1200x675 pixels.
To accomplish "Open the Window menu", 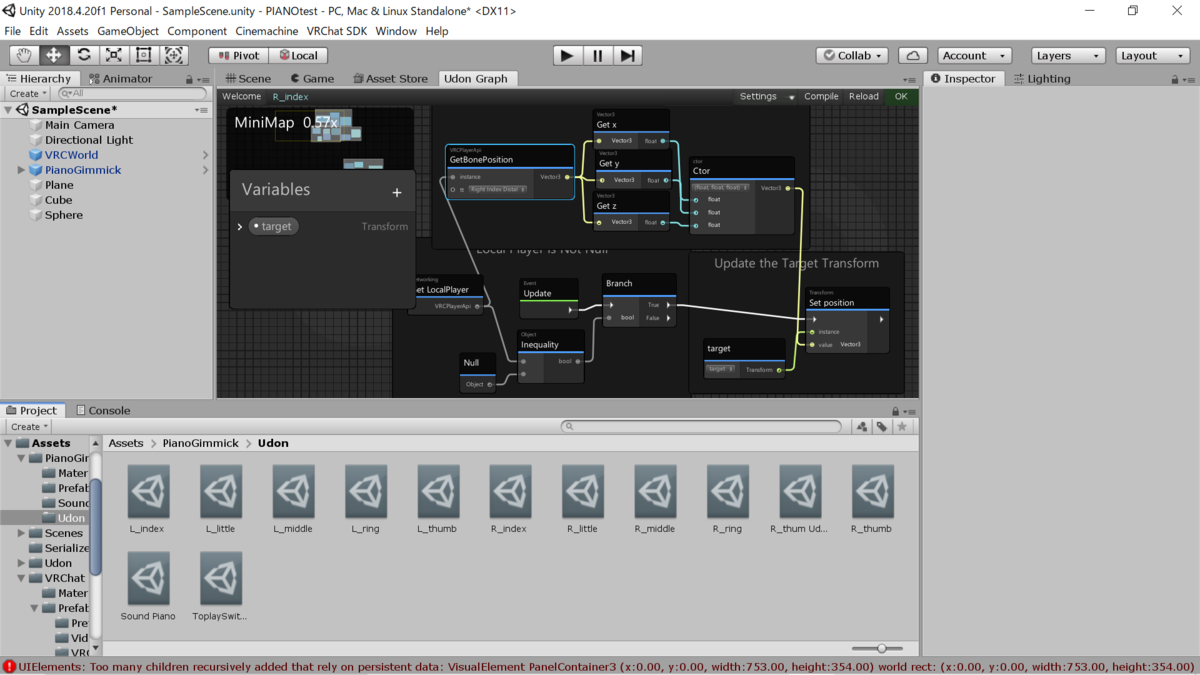I will pos(396,31).
